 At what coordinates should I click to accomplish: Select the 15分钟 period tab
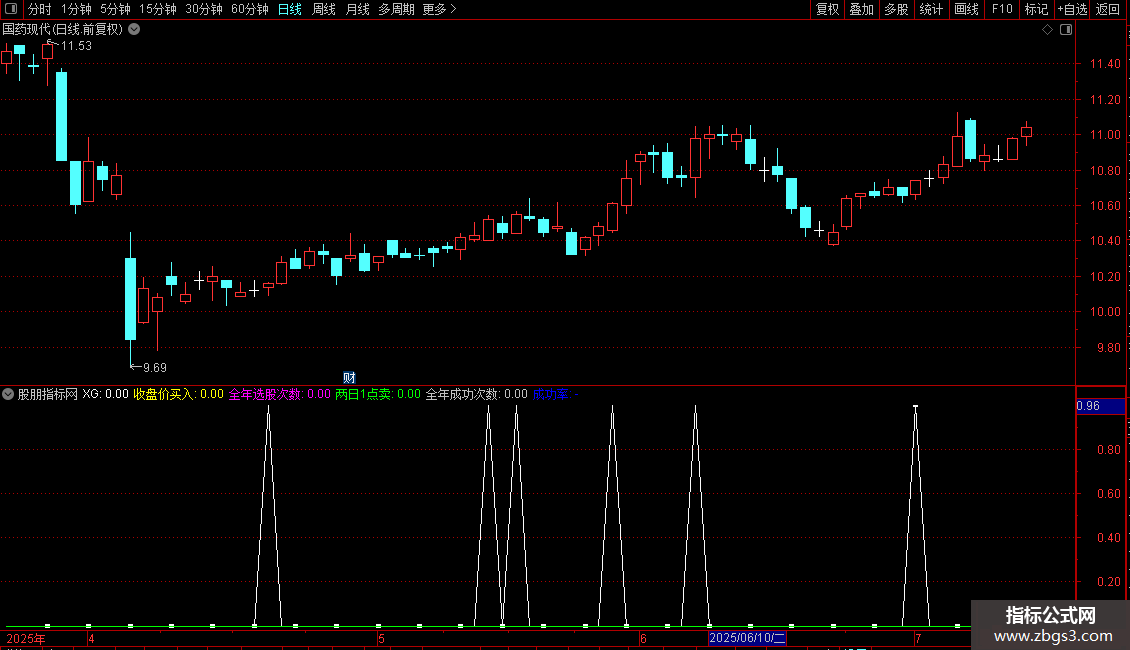(x=158, y=9)
